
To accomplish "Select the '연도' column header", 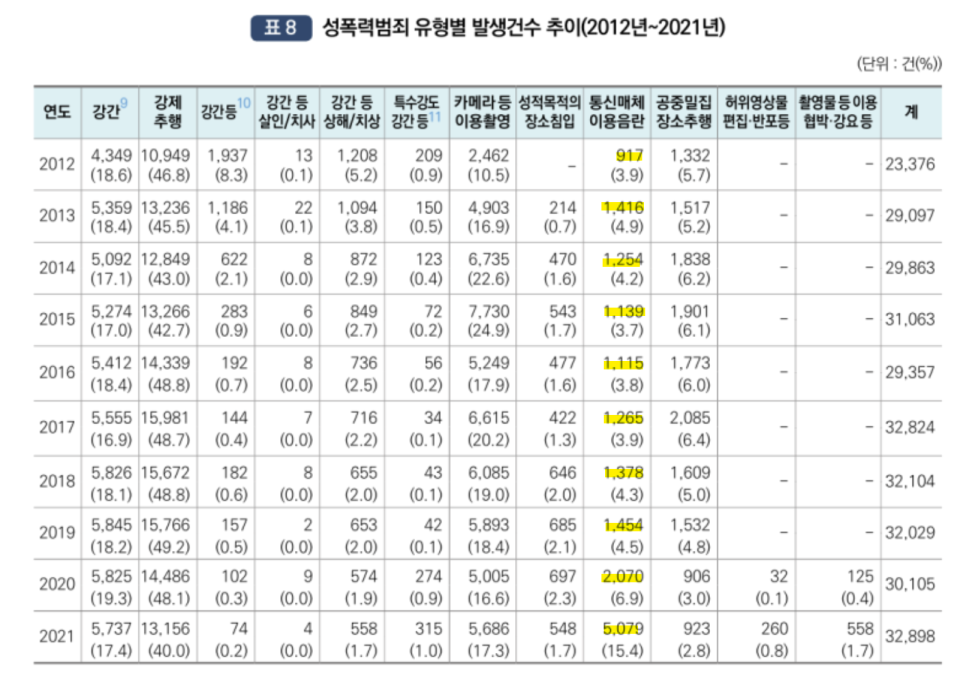I will click(57, 112).
